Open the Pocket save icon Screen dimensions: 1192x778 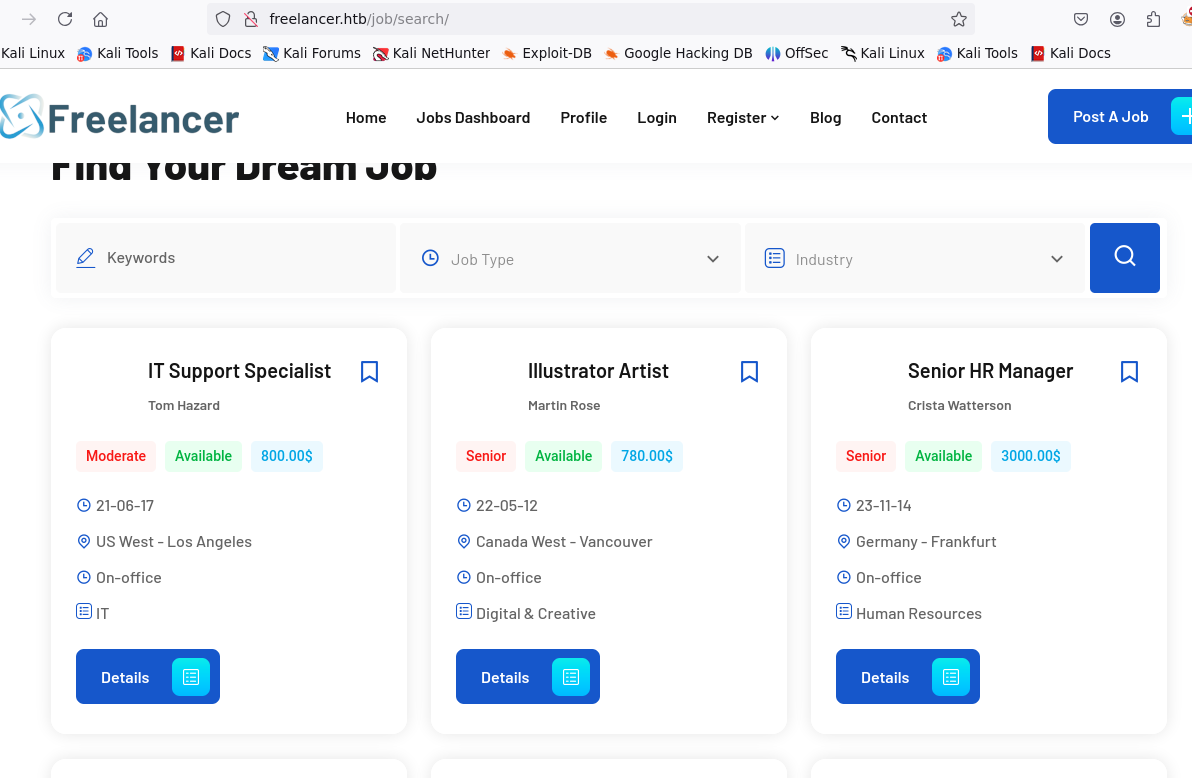(x=1081, y=19)
